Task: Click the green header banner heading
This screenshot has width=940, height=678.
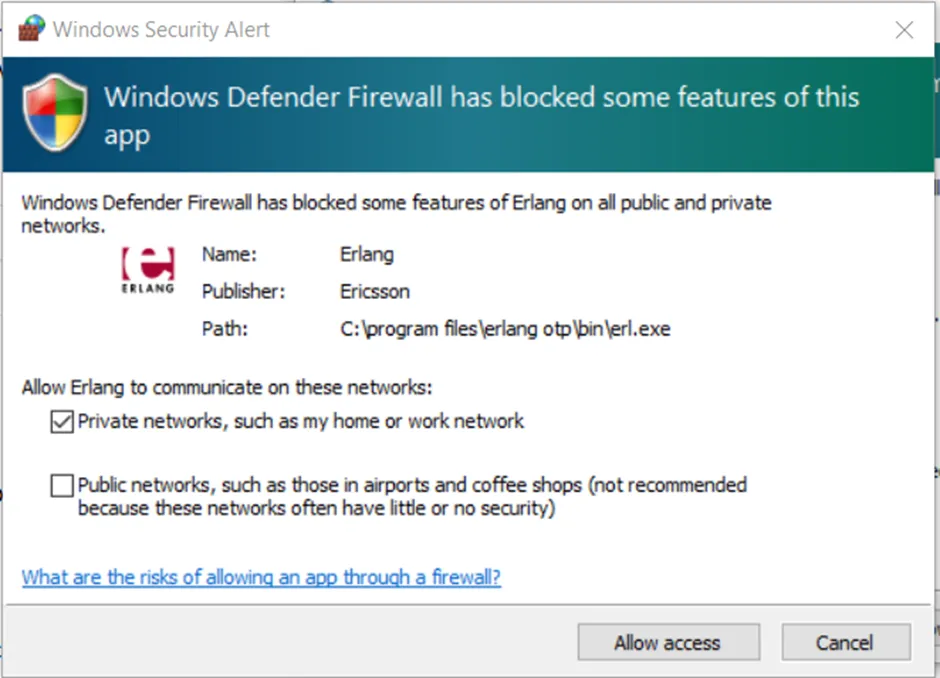Action: (481, 115)
